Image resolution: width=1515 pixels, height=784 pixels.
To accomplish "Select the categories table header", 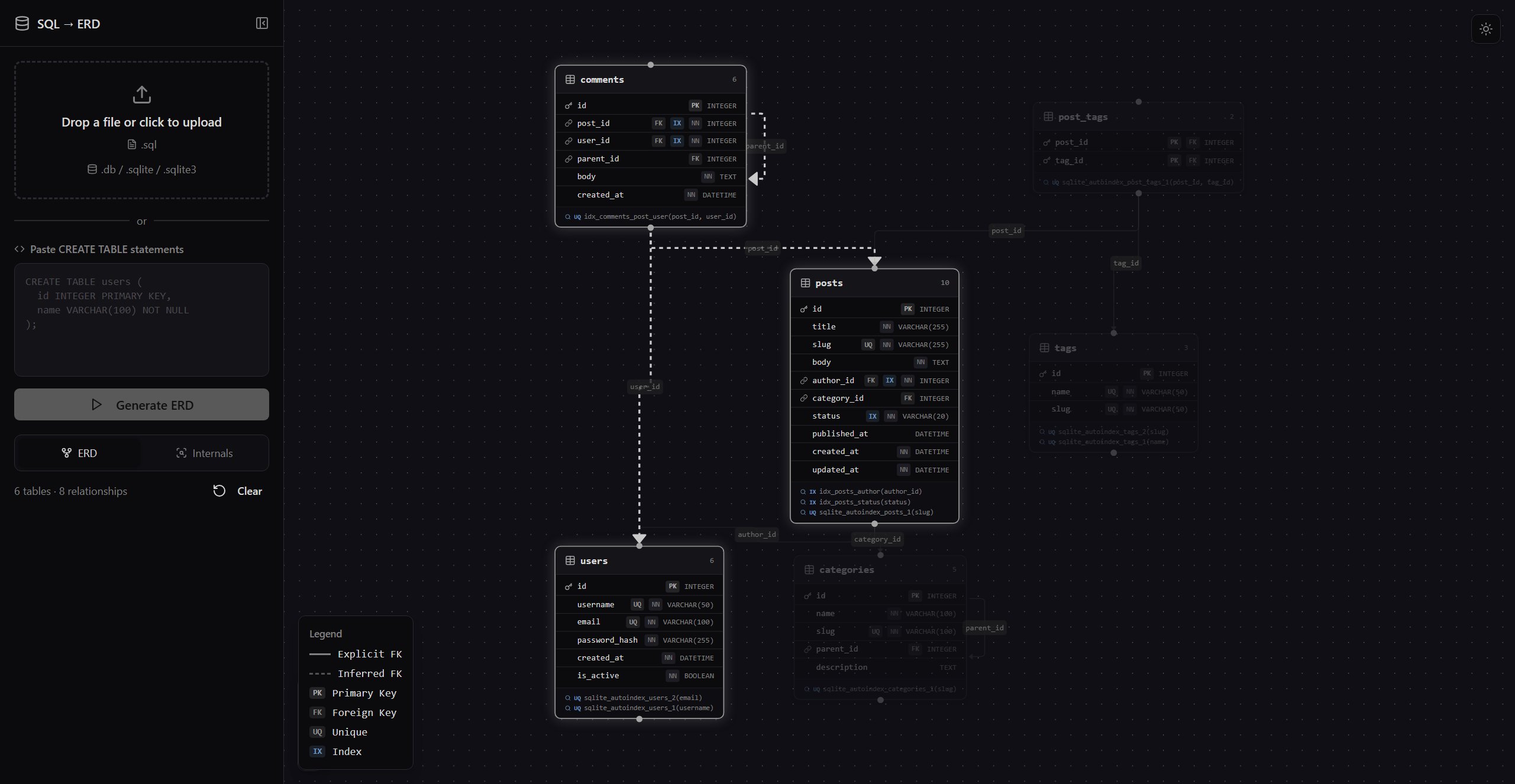I will pos(880,569).
